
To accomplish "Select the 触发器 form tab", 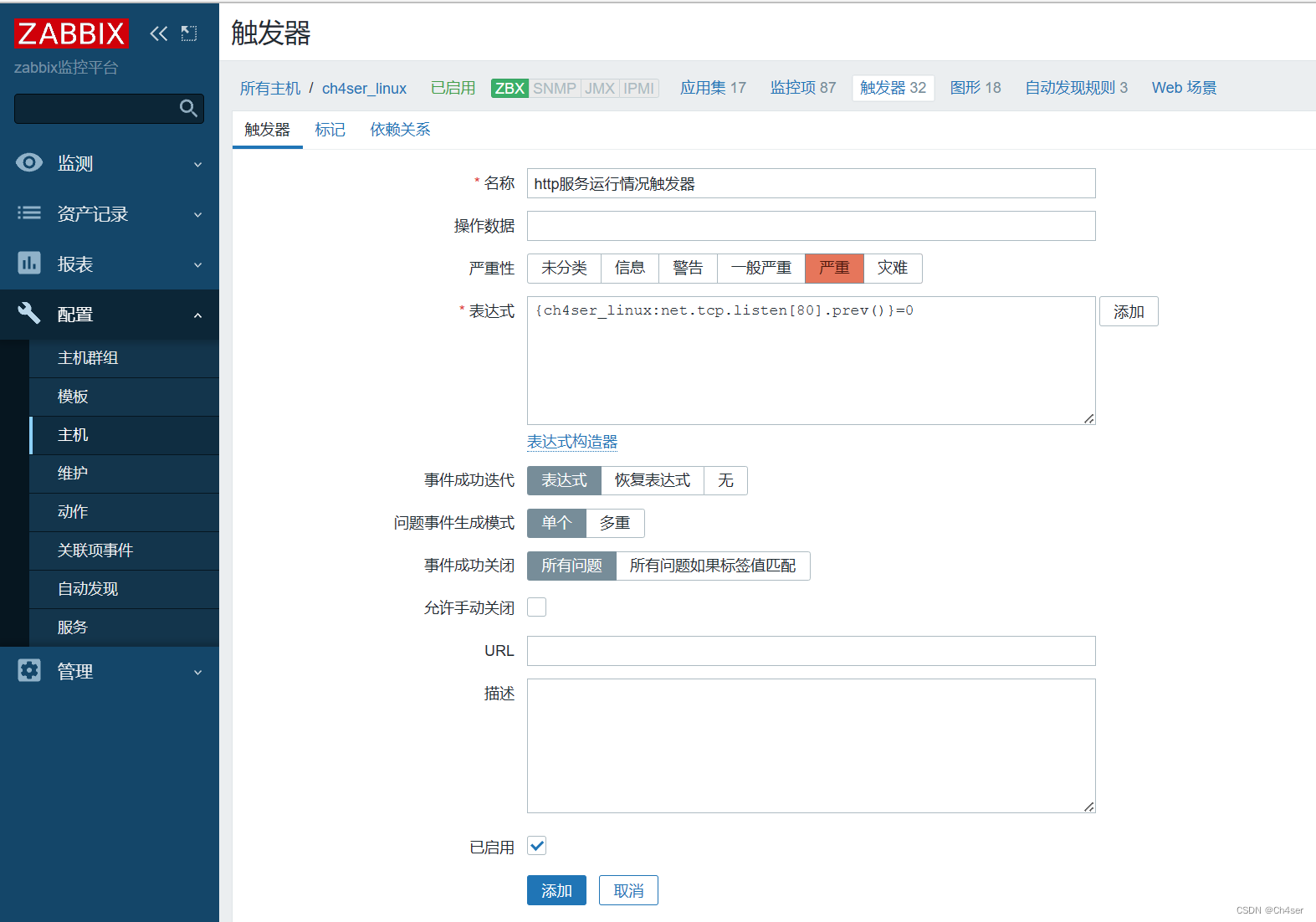I will (267, 130).
